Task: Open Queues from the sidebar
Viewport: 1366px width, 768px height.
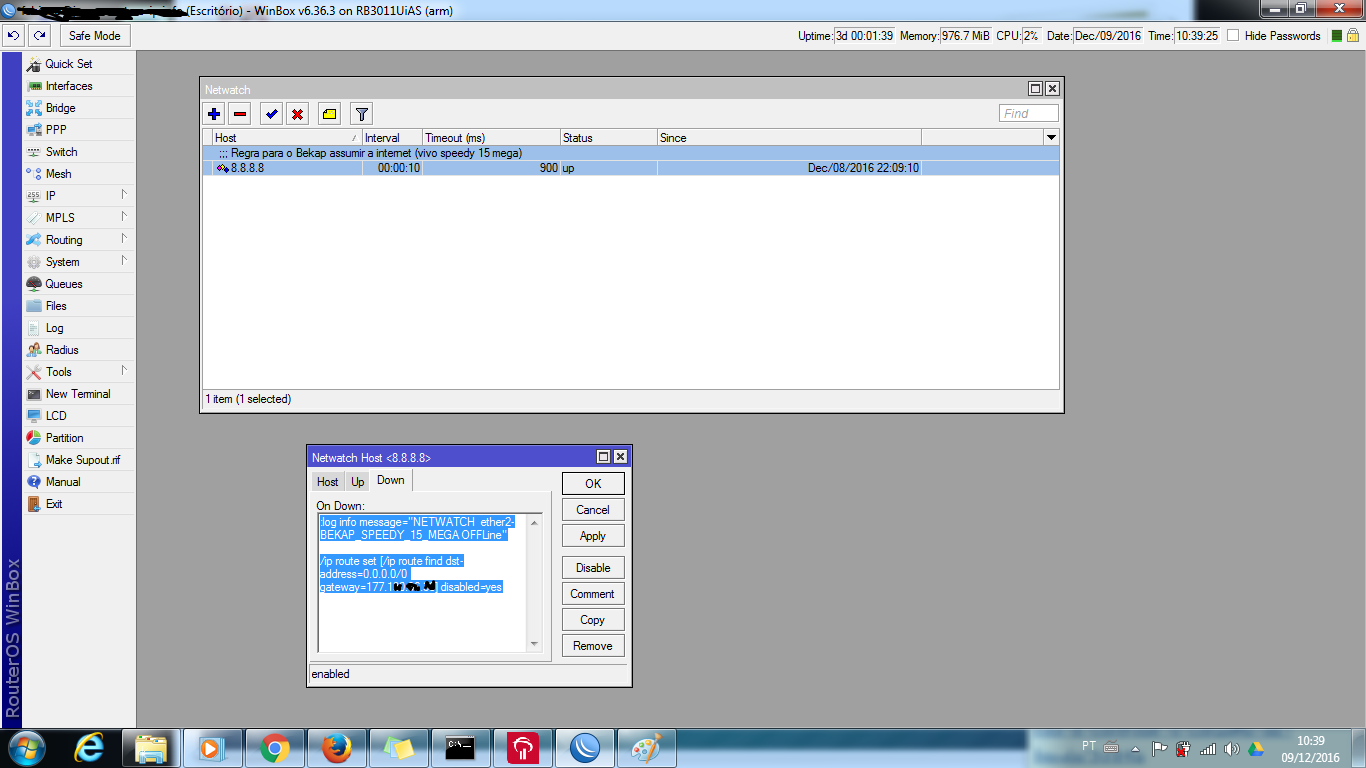Action: (78, 284)
